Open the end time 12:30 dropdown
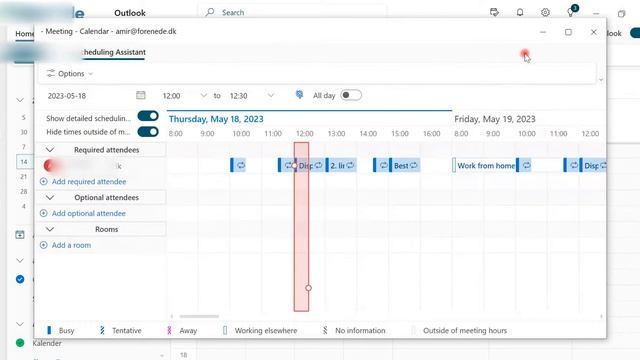 [x=271, y=96]
